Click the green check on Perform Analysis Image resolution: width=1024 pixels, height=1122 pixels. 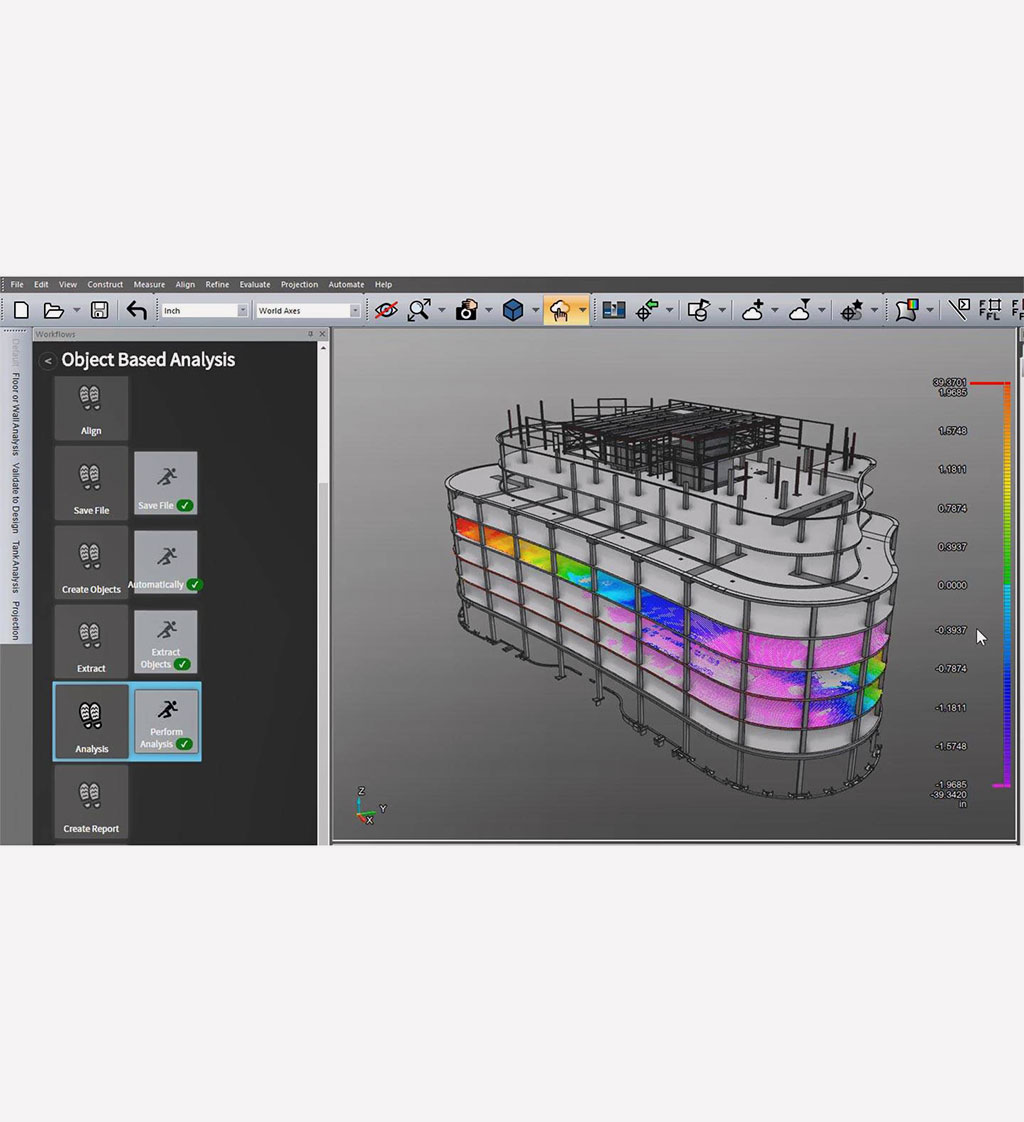pos(184,744)
